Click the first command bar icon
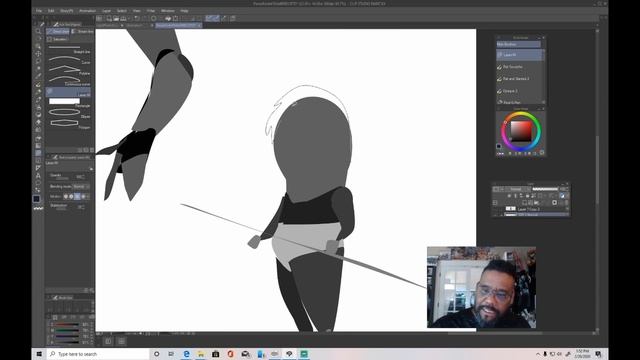The image size is (640, 360). [x=99, y=18]
